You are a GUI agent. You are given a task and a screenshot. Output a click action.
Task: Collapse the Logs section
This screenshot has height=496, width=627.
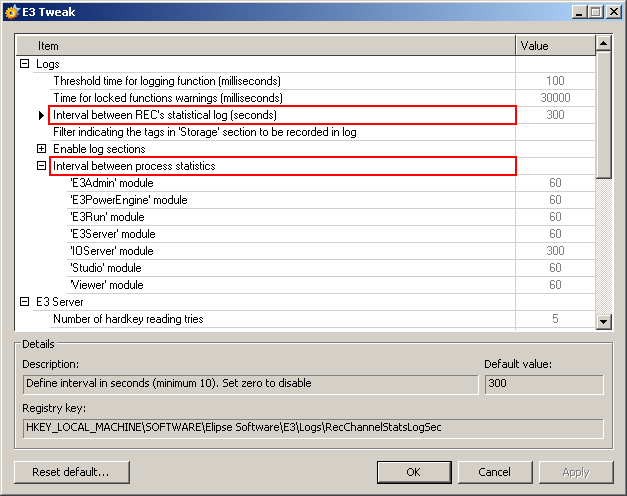pyautogui.click(x=25, y=64)
